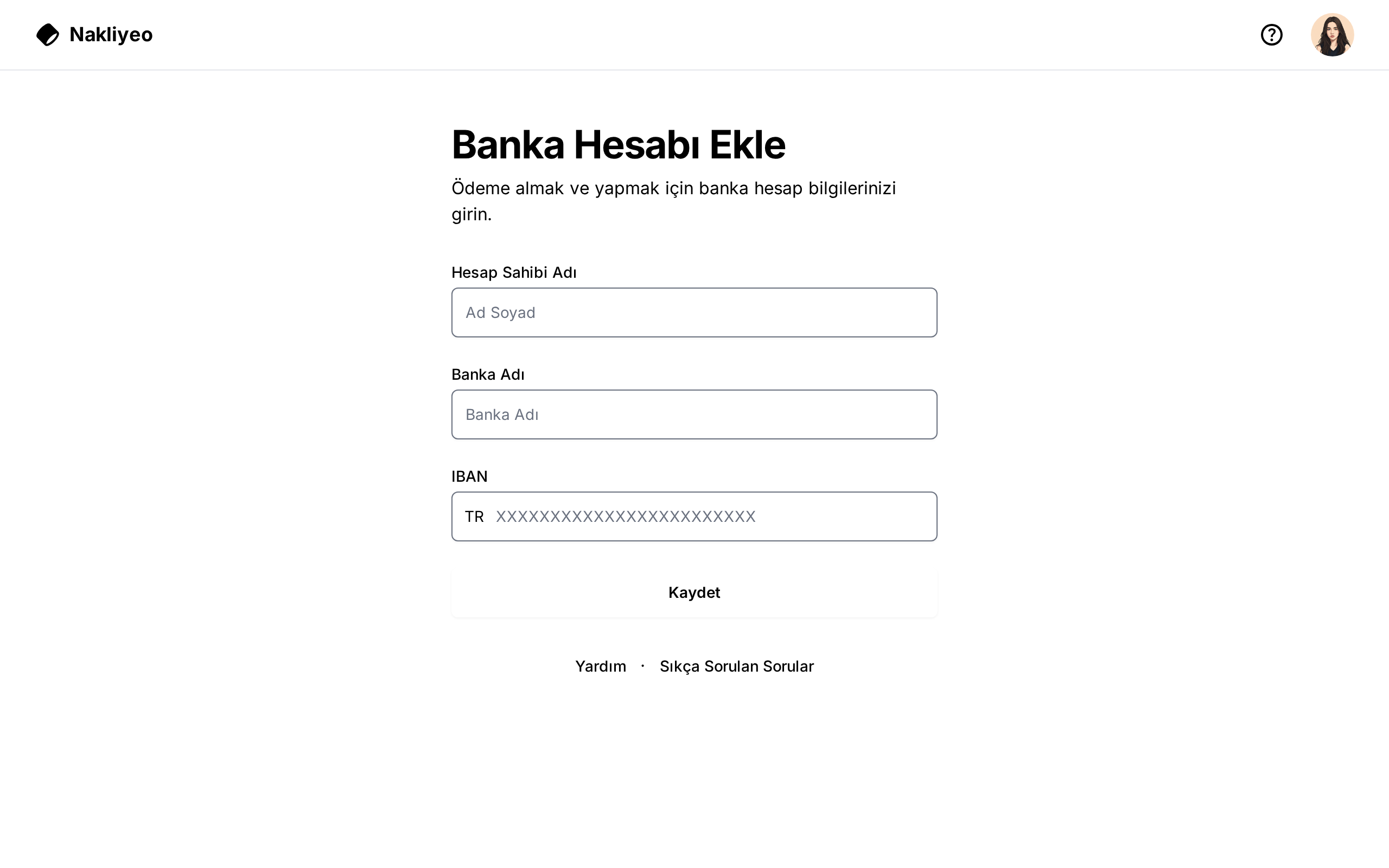1389x868 pixels.
Task: Click the word girin. in the description
Action: (471, 214)
